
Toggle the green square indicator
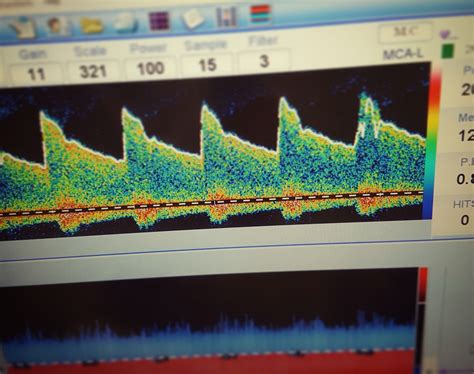tap(447, 51)
